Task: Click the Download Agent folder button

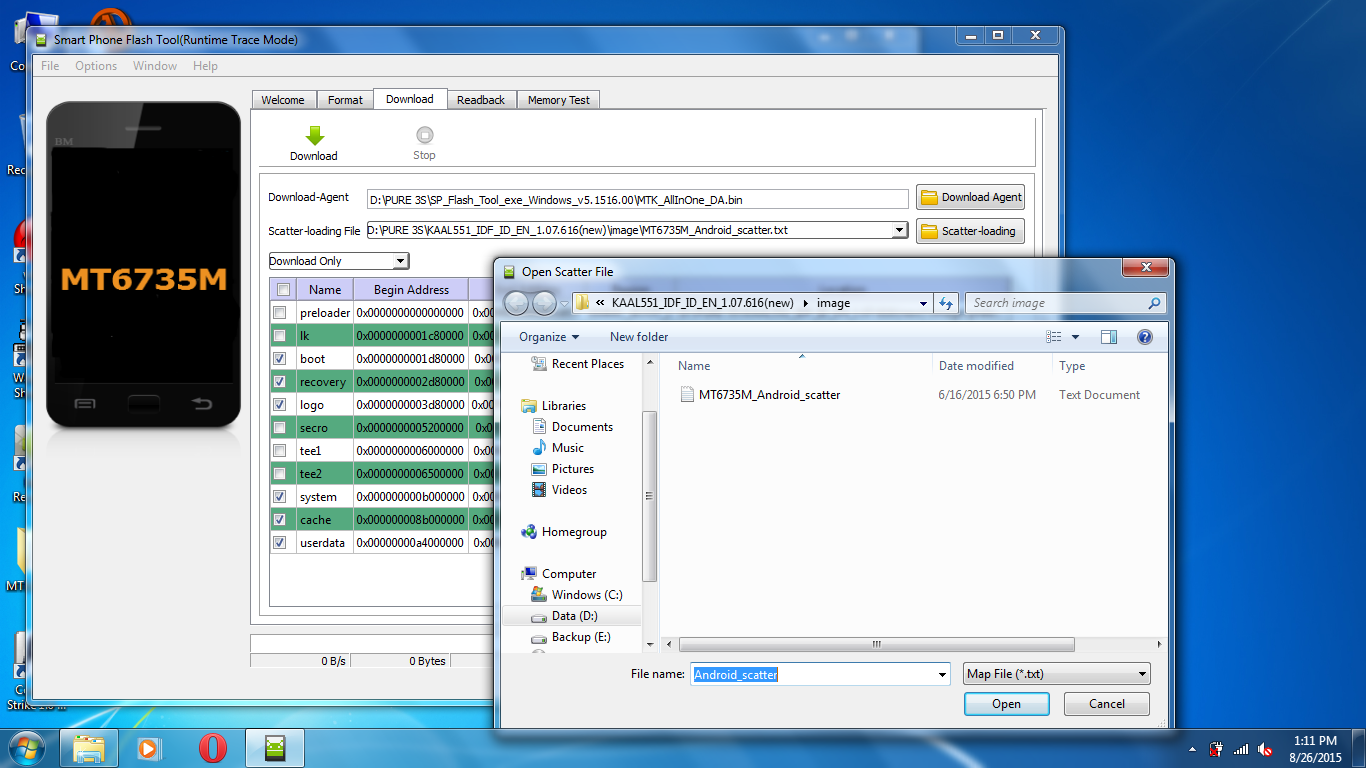Action: tap(970, 197)
